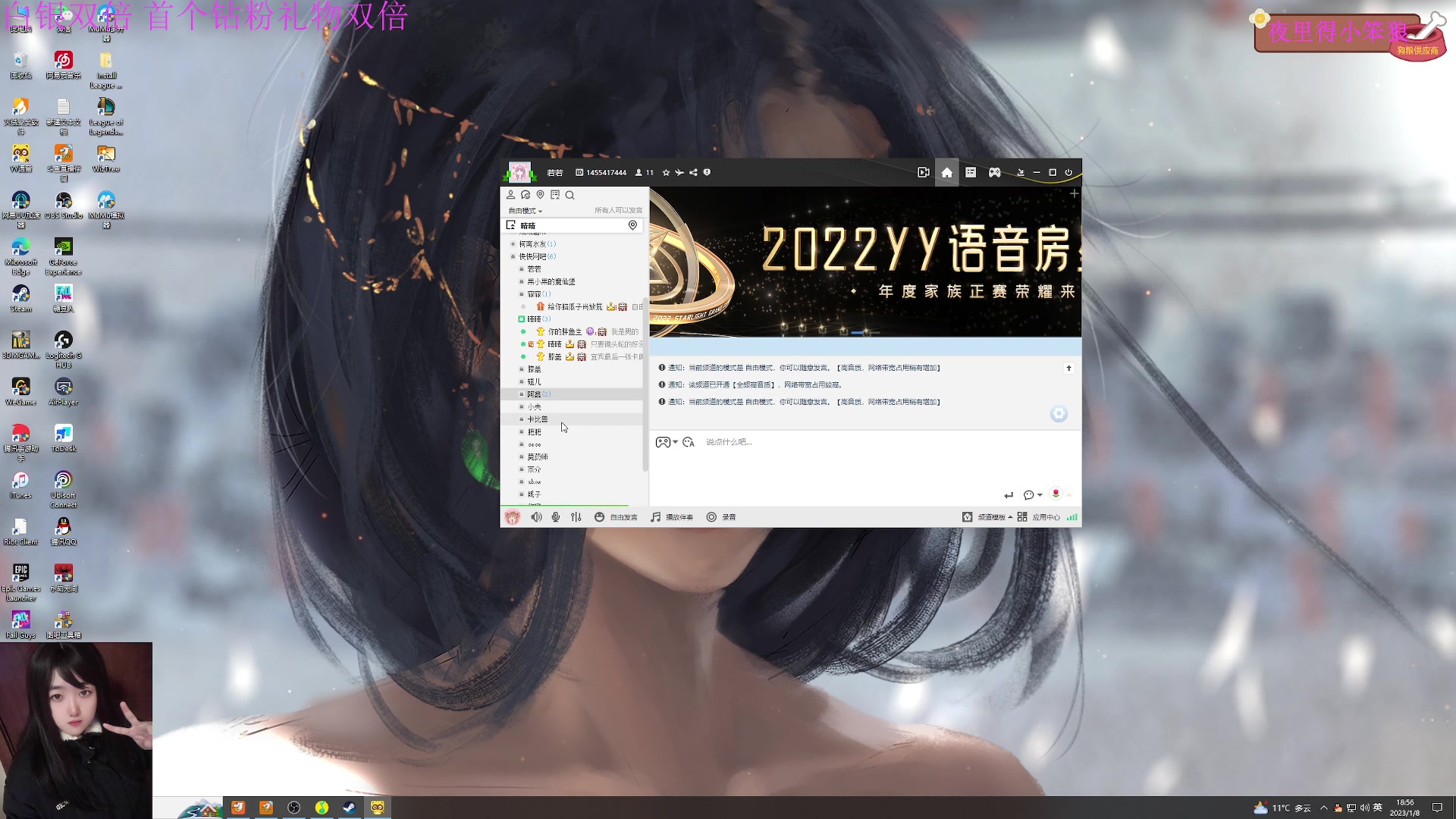Open the 自由模式 mode dropdown

point(525,211)
